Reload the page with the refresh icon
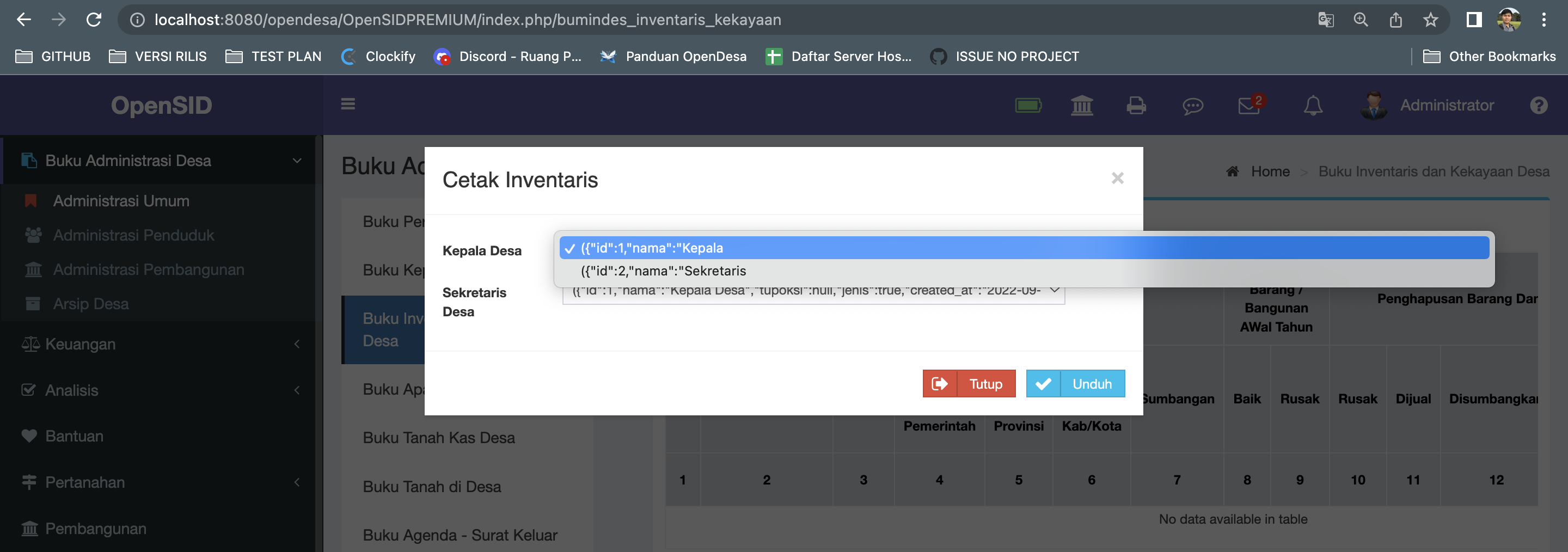Screen dimensions: 1568x552 click(94, 20)
